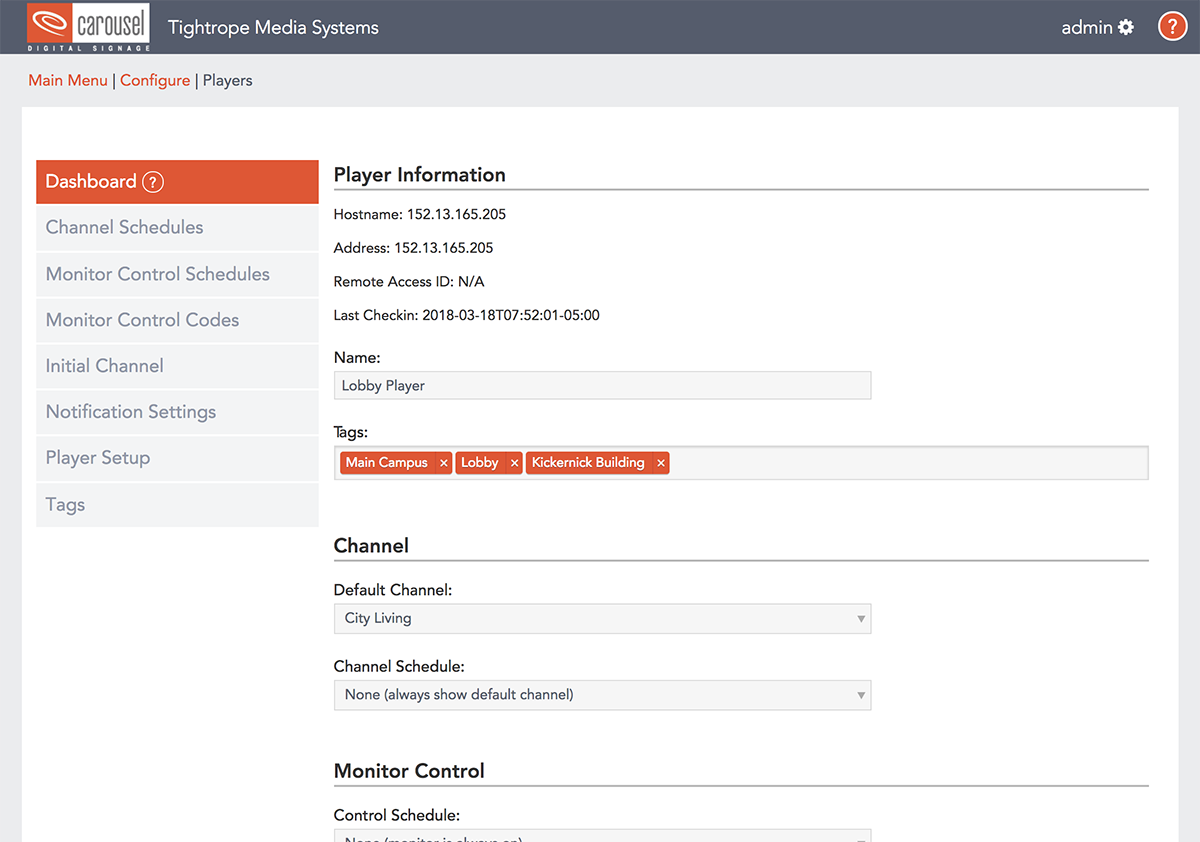Image resolution: width=1200 pixels, height=842 pixels.
Task: Remove the Kickernick Building tag
Action: pos(660,462)
